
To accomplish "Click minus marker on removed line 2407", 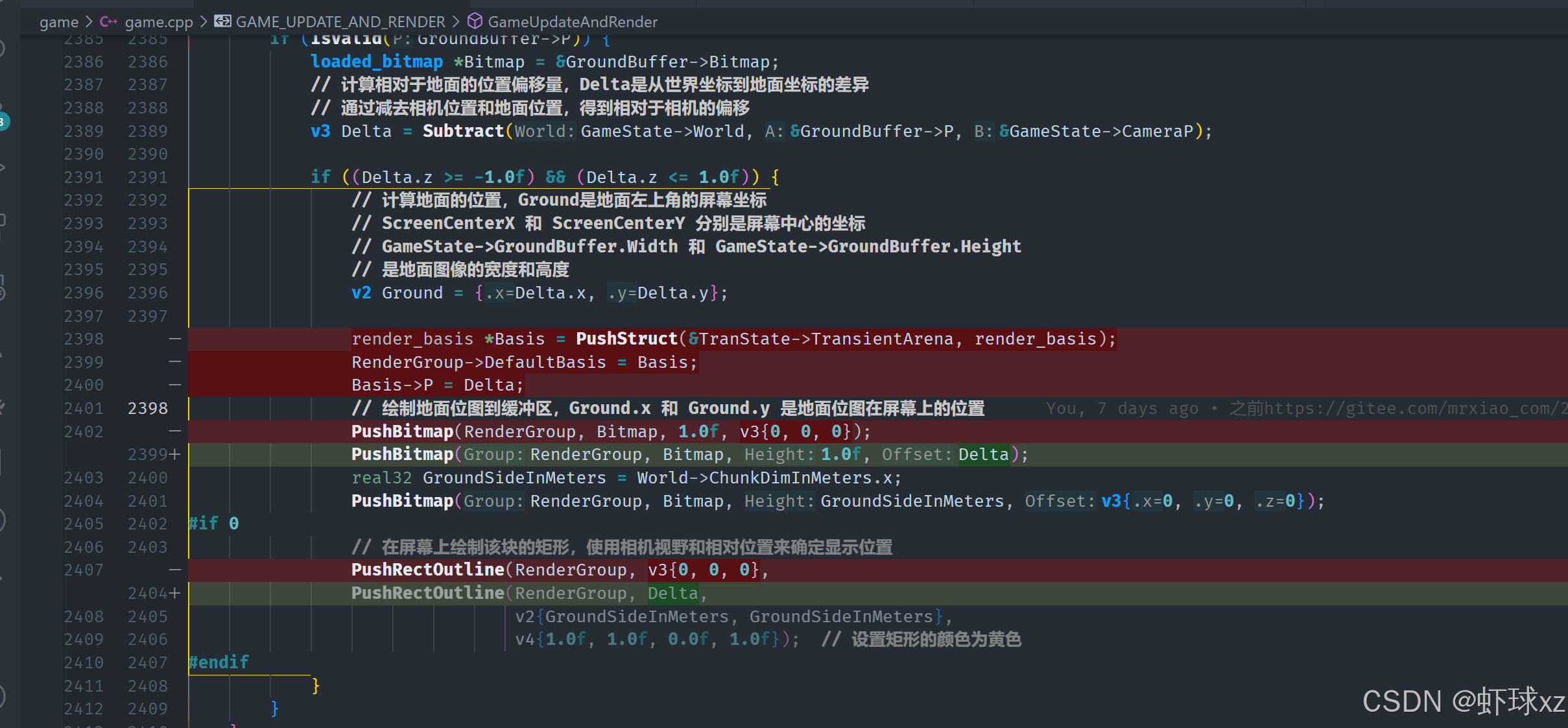I will point(174,570).
